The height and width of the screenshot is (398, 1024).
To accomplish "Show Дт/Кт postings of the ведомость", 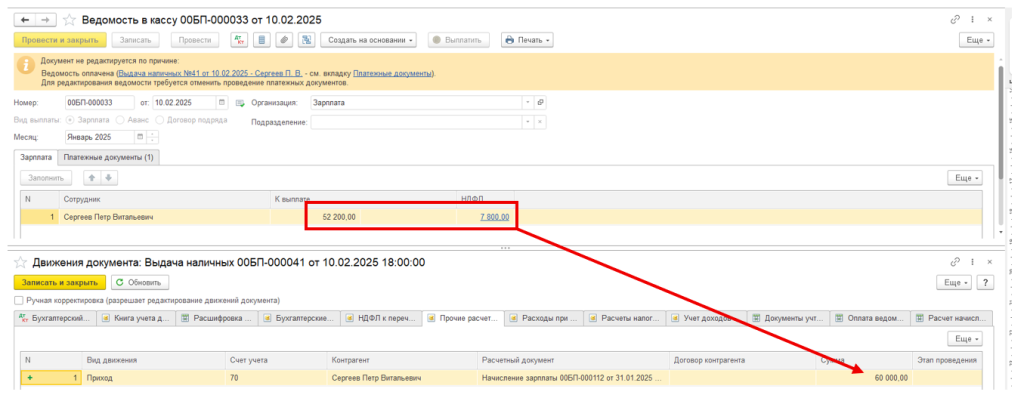I will [240, 40].
